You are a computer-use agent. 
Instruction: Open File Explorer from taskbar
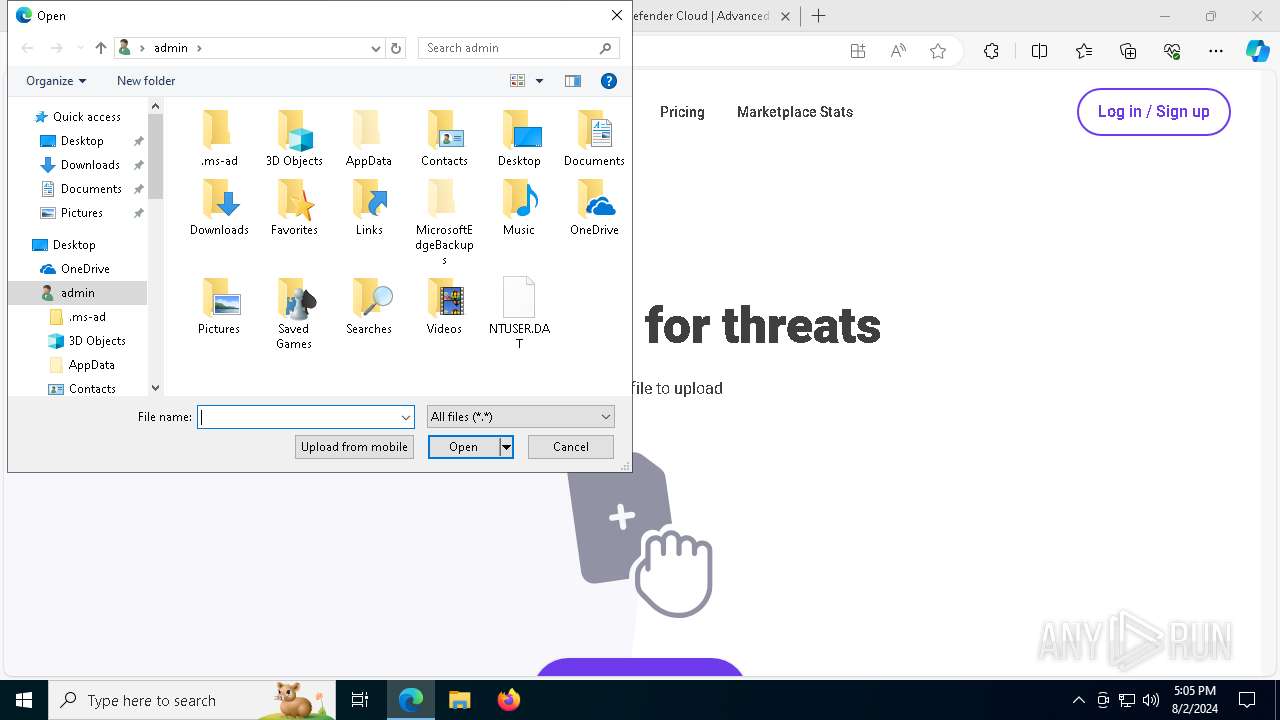click(x=459, y=700)
